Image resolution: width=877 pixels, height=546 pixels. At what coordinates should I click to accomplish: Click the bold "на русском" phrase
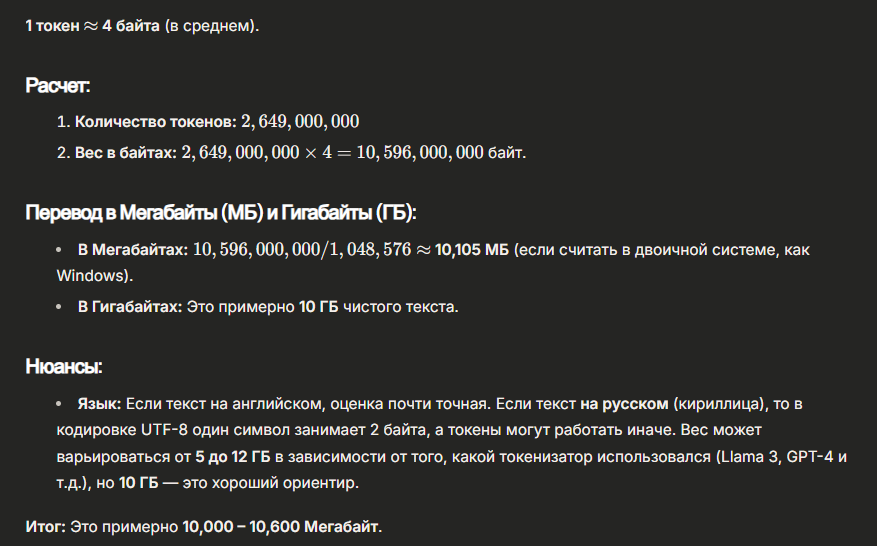click(624, 404)
